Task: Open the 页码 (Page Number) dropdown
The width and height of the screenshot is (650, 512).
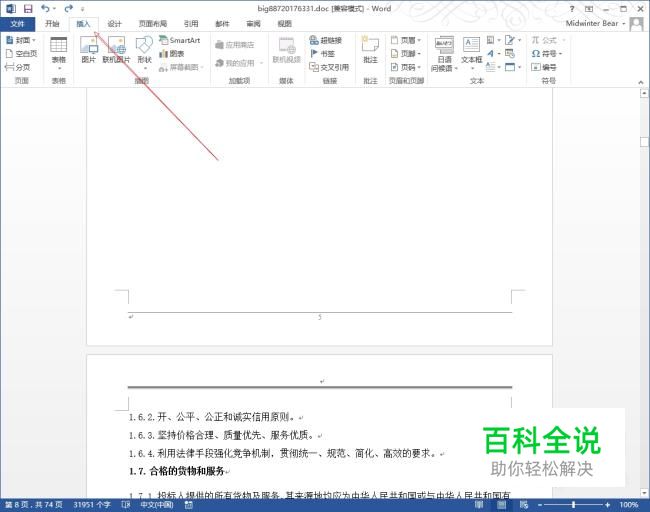Action: [x=406, y=67]
